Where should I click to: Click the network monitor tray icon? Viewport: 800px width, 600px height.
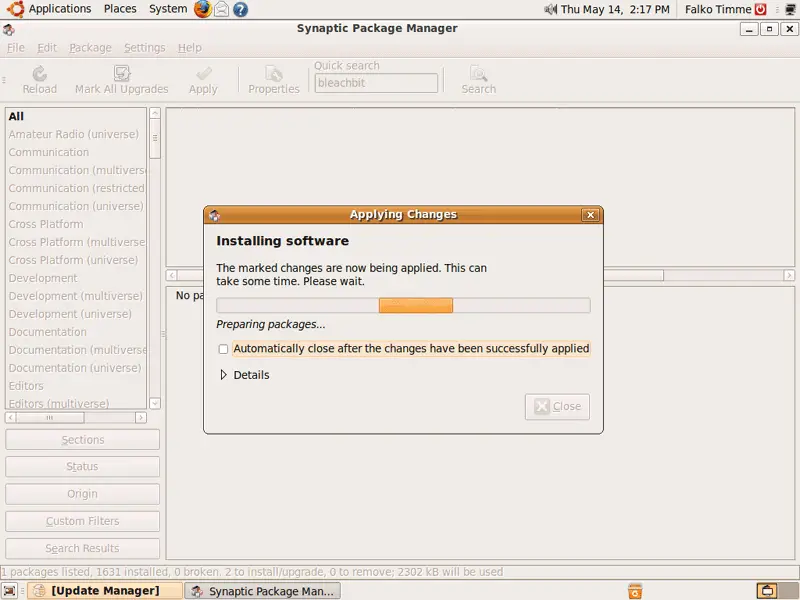(x=791, y=9)
